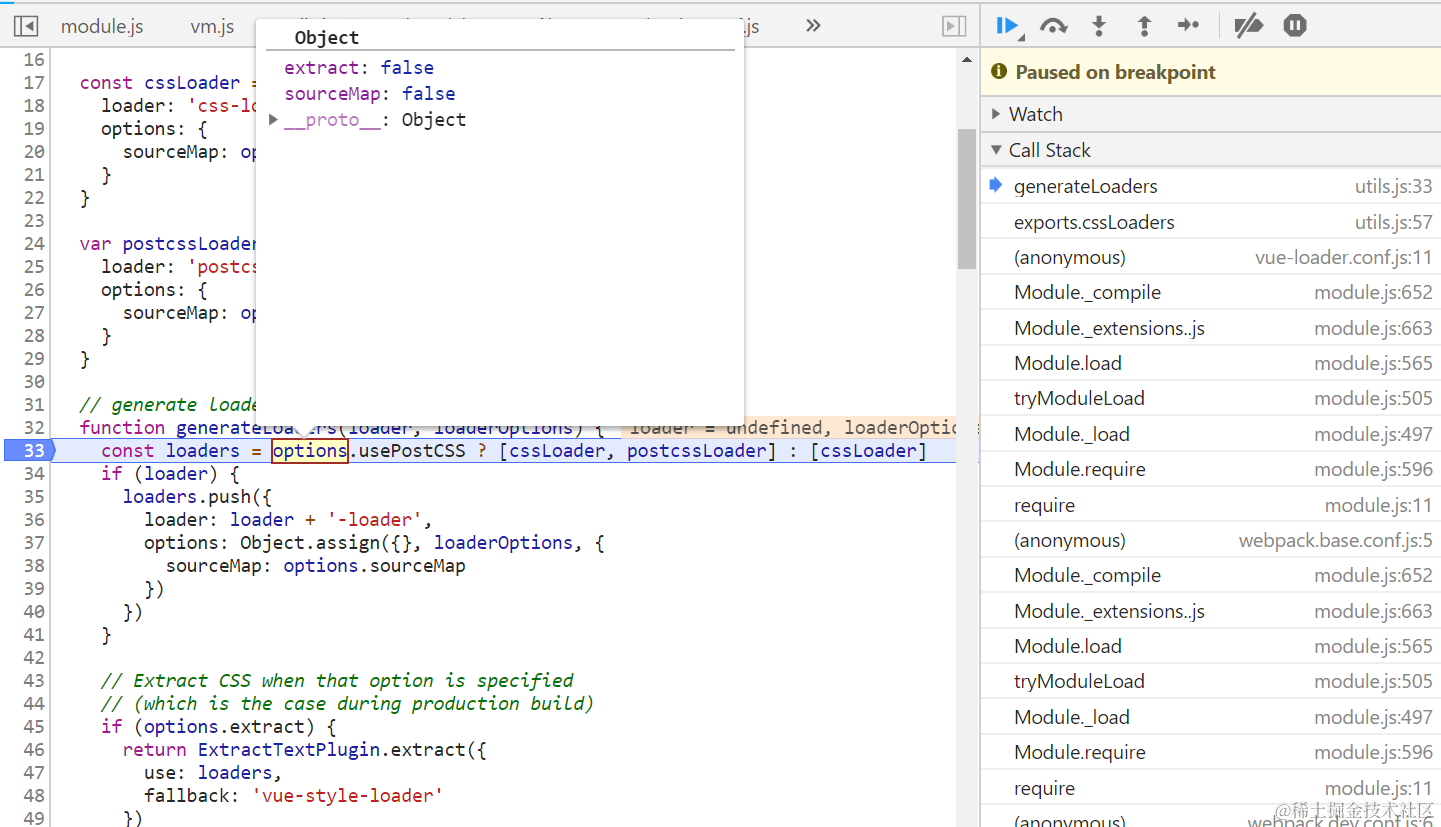Step over next function call
This screenshot has height=827, width=1441.
coord(1053,26)
